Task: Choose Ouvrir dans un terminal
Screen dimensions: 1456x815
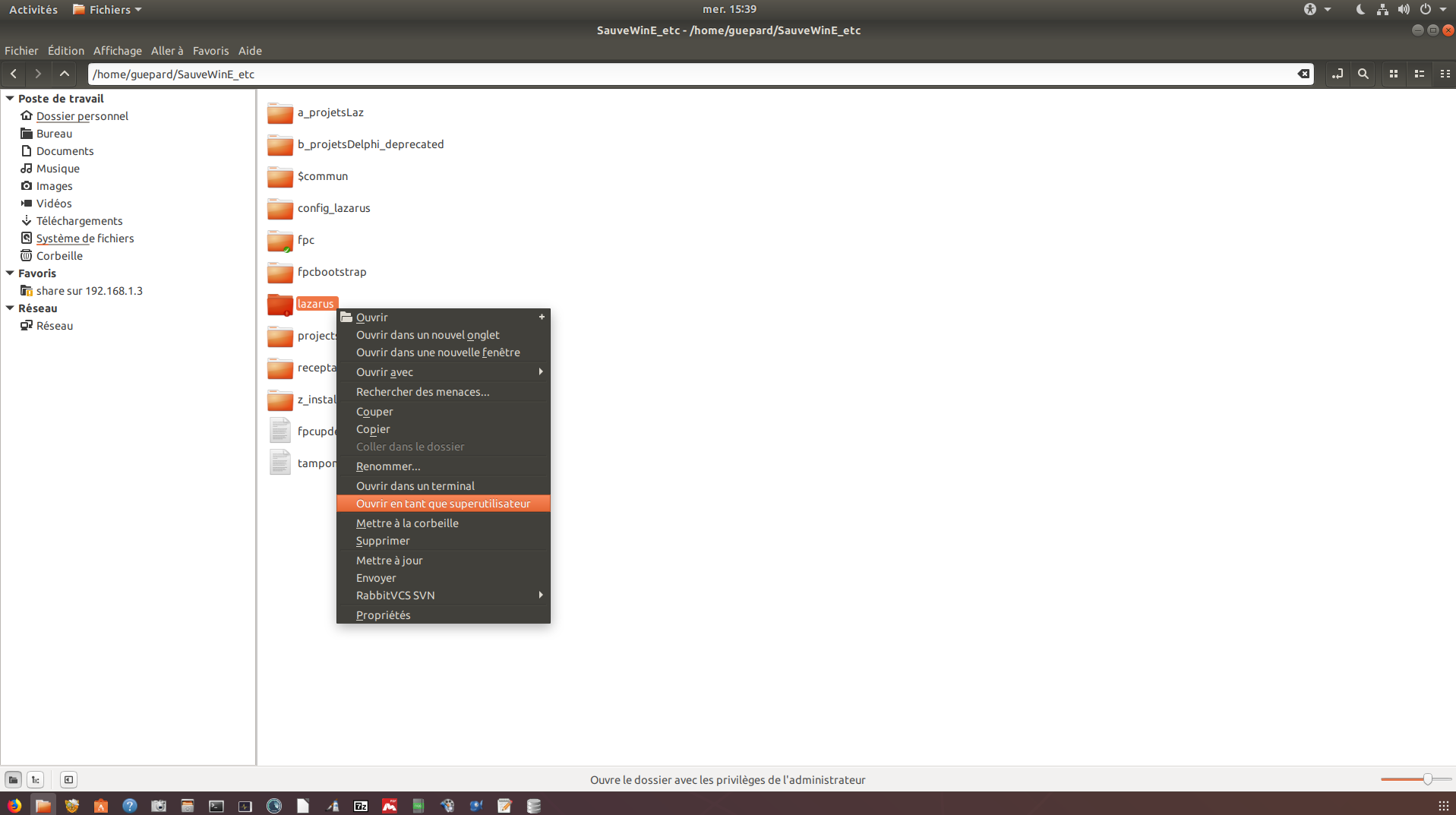Action: click(443, 486)
